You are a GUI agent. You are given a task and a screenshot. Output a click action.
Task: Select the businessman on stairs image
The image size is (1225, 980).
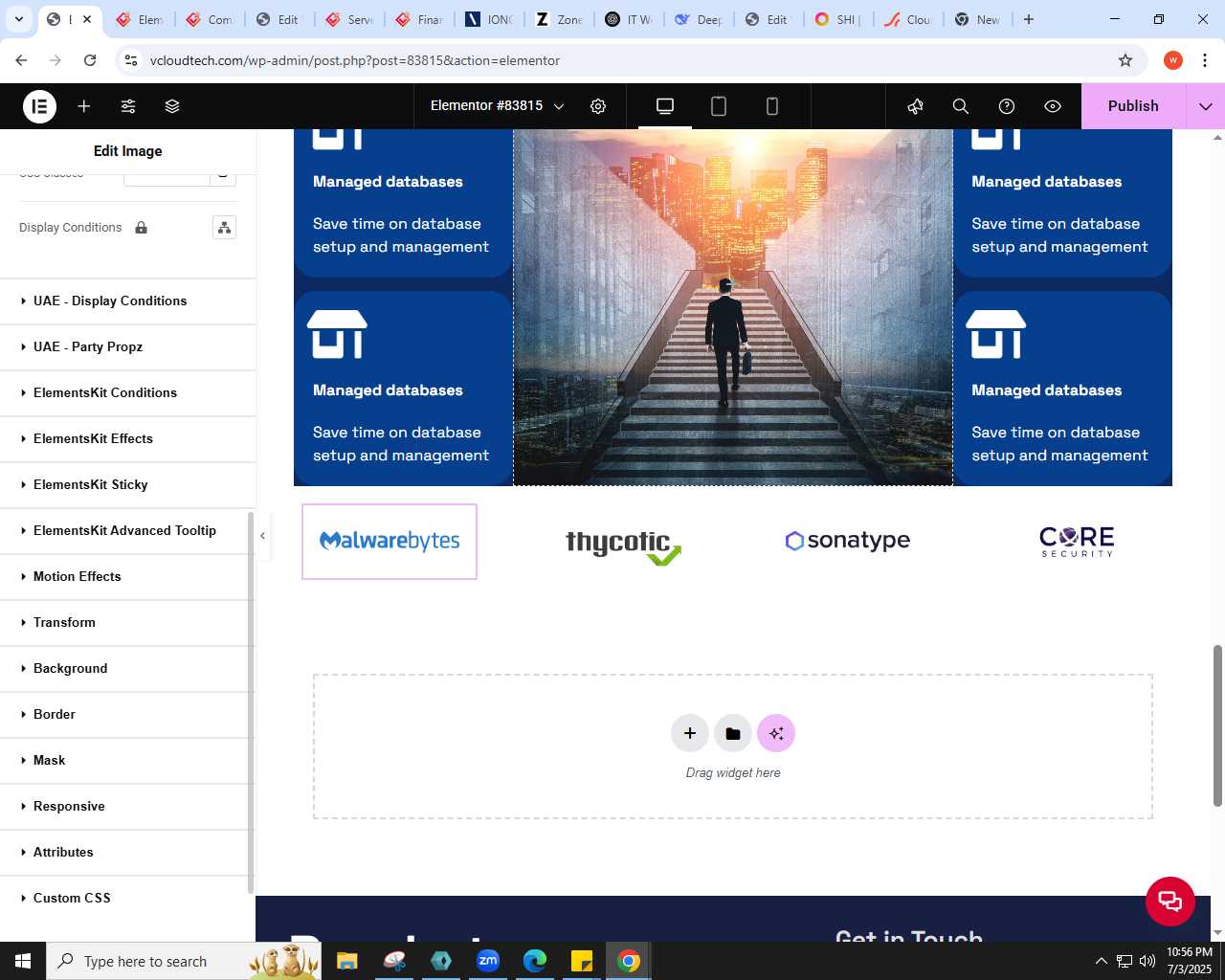pos(733,307)
